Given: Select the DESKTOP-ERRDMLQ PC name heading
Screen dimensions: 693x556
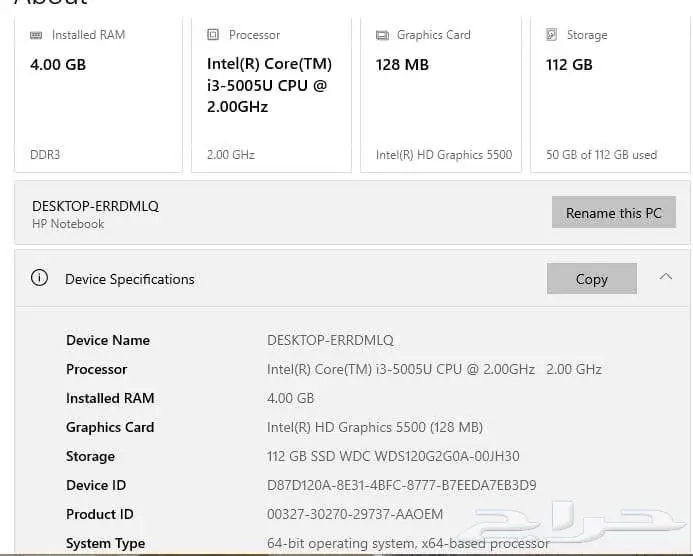Looking at the screenshot, I should 95,206.
